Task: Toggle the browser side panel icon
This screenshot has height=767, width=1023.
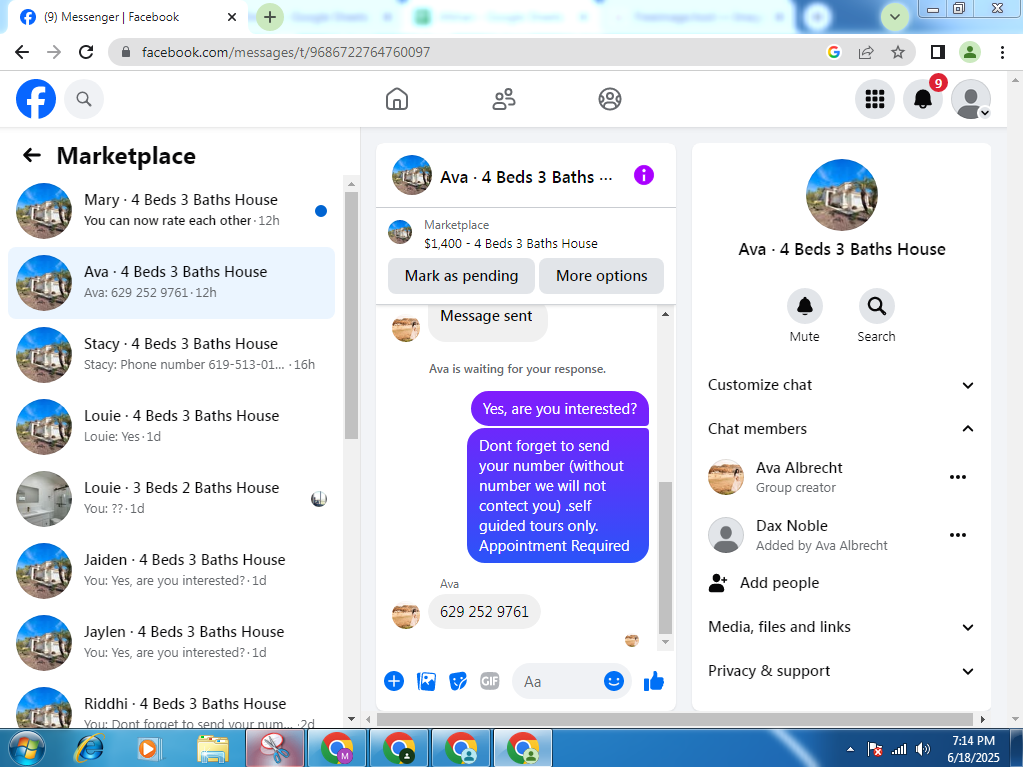Action: tap(938, 52)
